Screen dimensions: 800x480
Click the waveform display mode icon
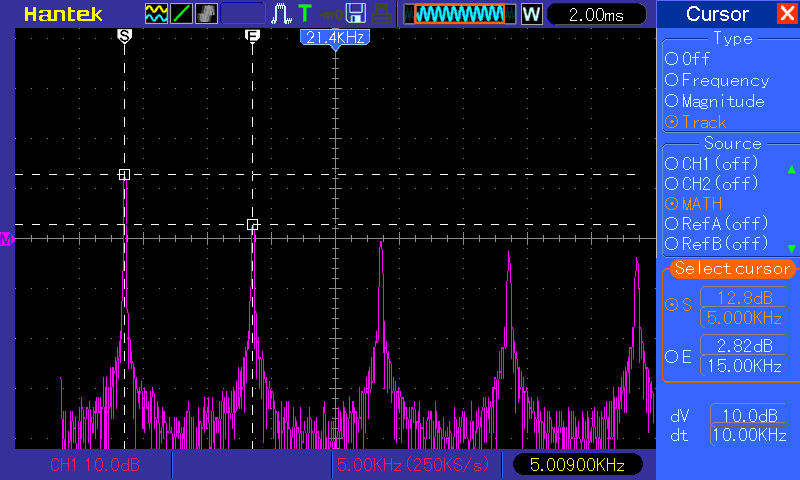coord(157,14)
